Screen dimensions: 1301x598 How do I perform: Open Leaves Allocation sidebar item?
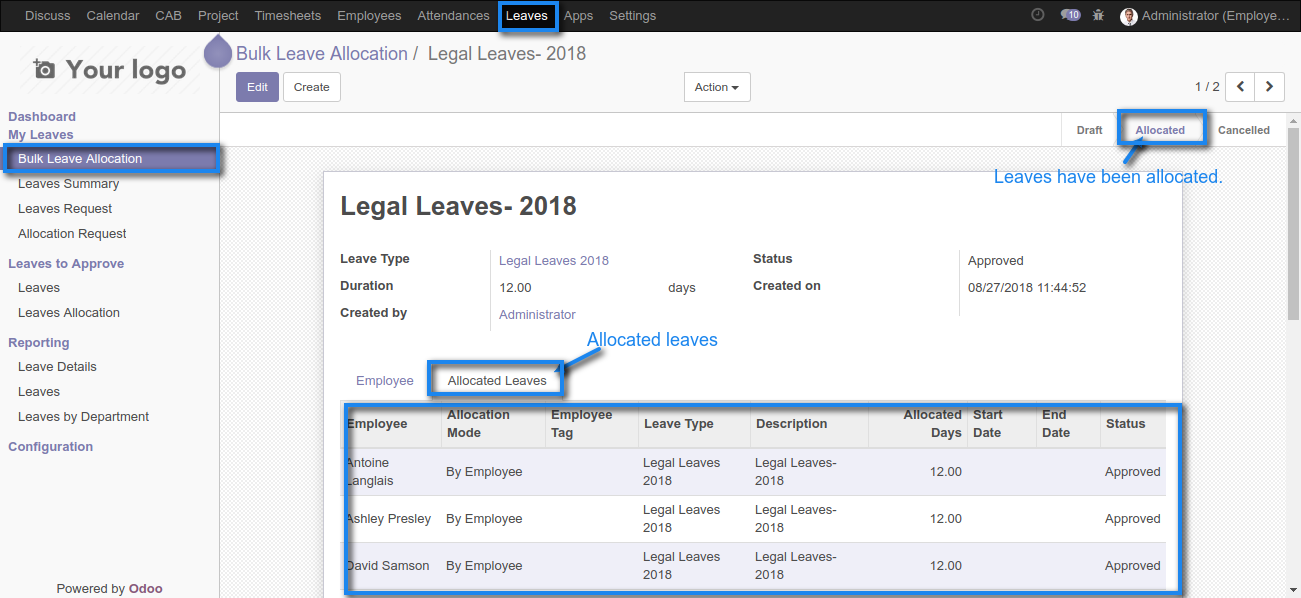click(x=69, y=313)
